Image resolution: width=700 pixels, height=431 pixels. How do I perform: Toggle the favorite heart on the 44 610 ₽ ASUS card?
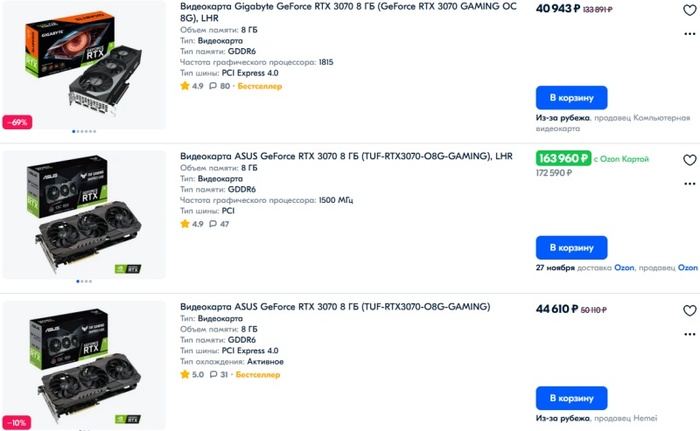coord(689,311)
